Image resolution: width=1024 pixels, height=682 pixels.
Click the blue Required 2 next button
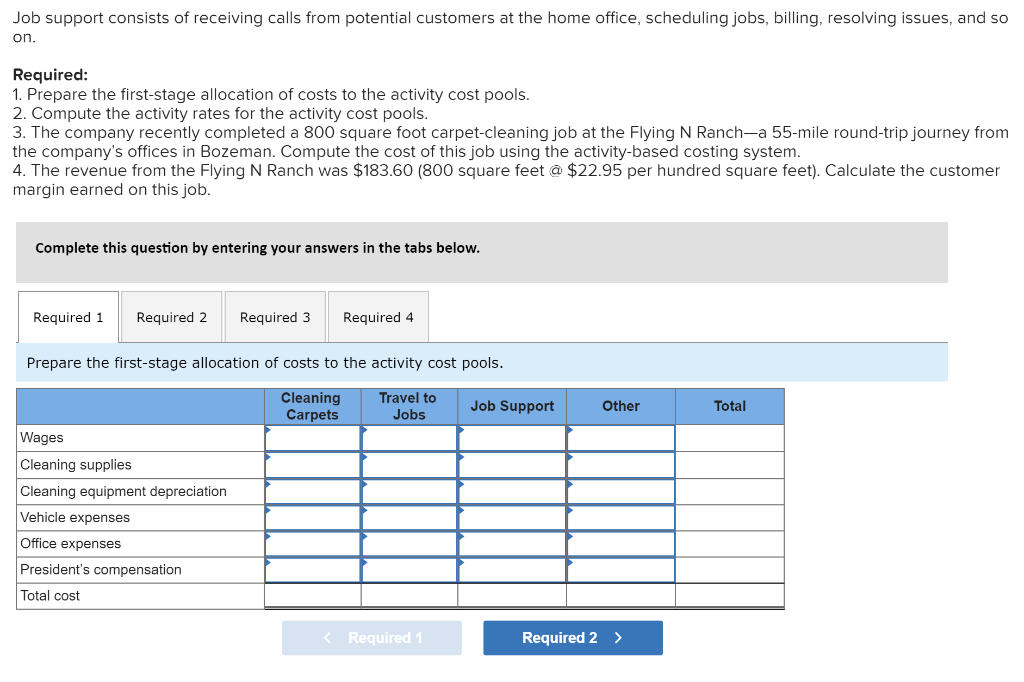coord(573,638)
